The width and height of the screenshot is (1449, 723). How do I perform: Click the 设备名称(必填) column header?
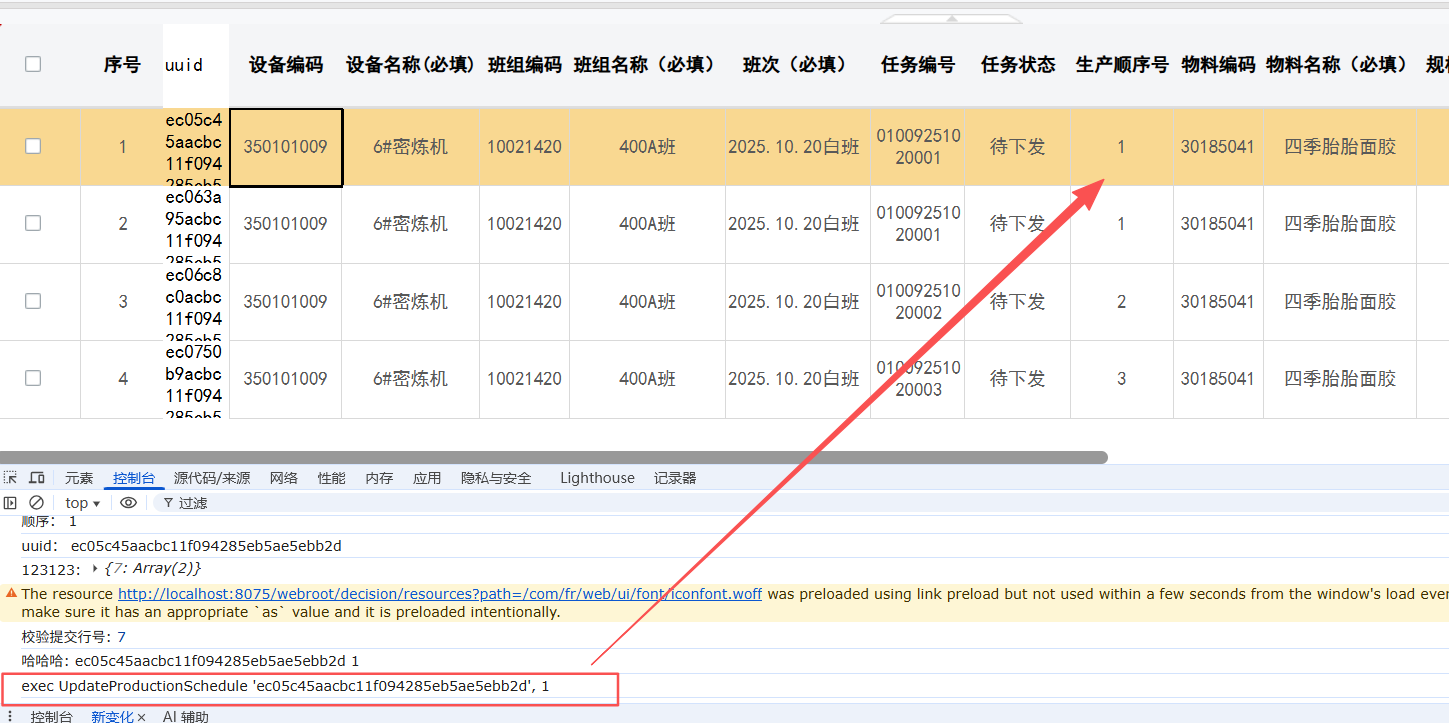click(411, 65)
